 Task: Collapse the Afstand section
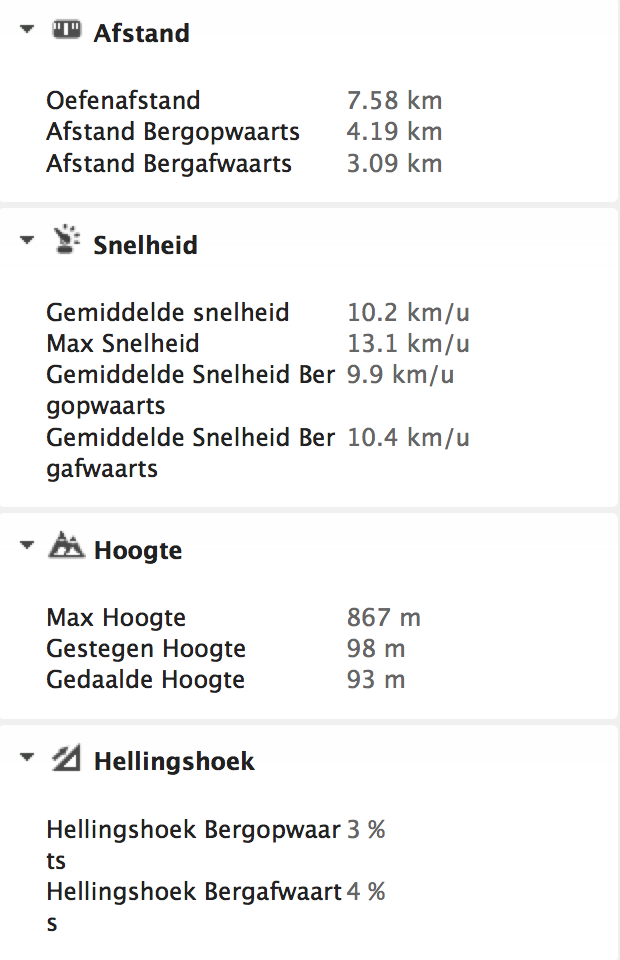coord(26,30)
